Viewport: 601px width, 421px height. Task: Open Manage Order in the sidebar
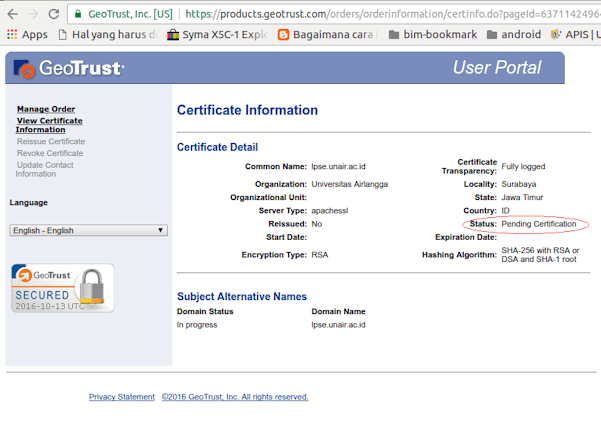pyautogui.click(x=46, y=109)
